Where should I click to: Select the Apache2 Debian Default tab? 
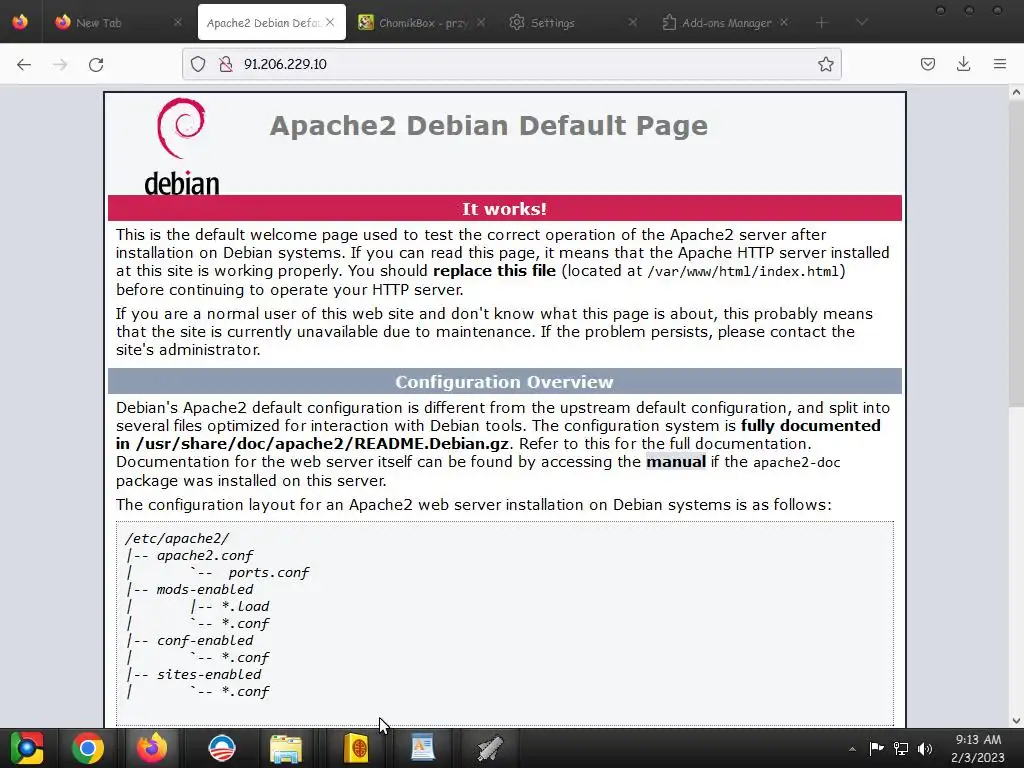click(272, 23)
